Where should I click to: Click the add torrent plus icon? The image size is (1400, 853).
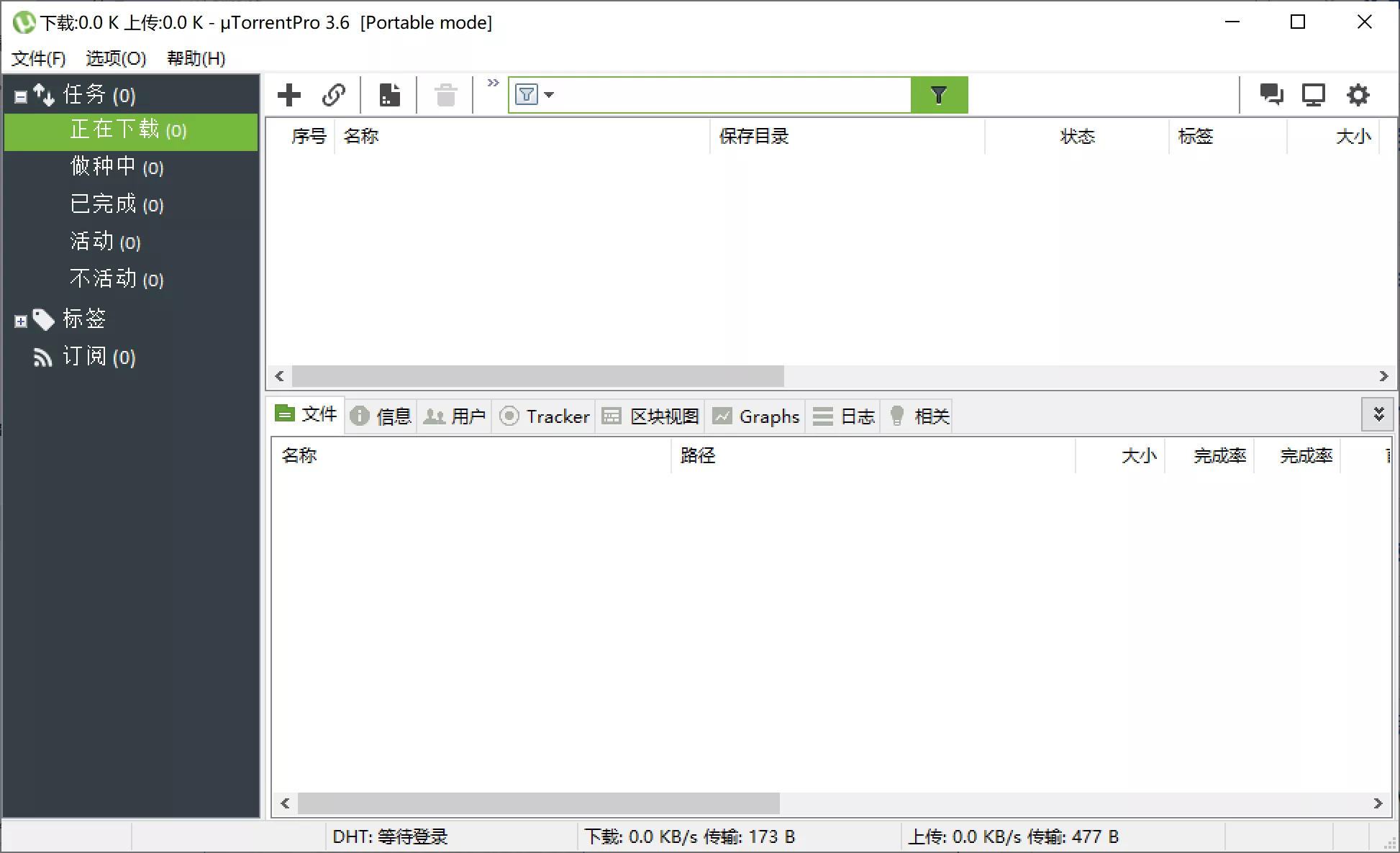(288, 94)
